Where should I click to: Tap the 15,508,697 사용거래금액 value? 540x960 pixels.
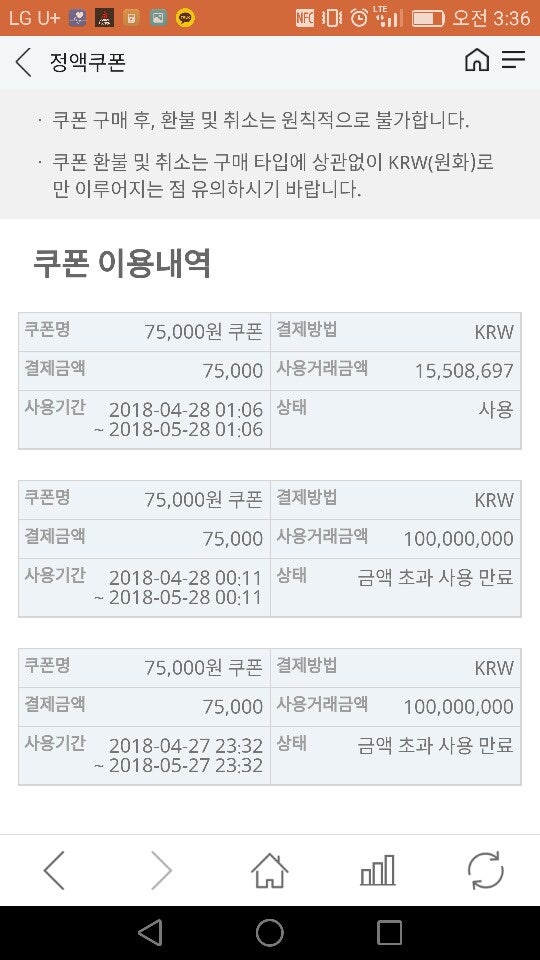(x=464, y=370)
